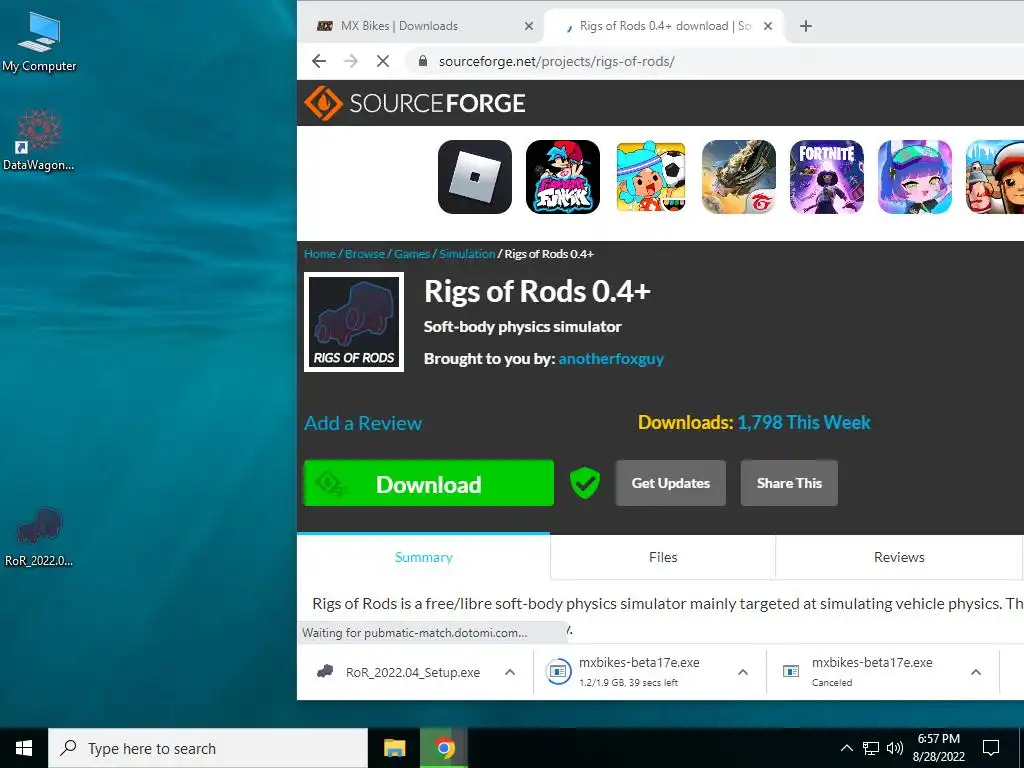Click the green shield checkmark icon
The height and width of the screenshot is (768, 1024).
pos(584,483)
